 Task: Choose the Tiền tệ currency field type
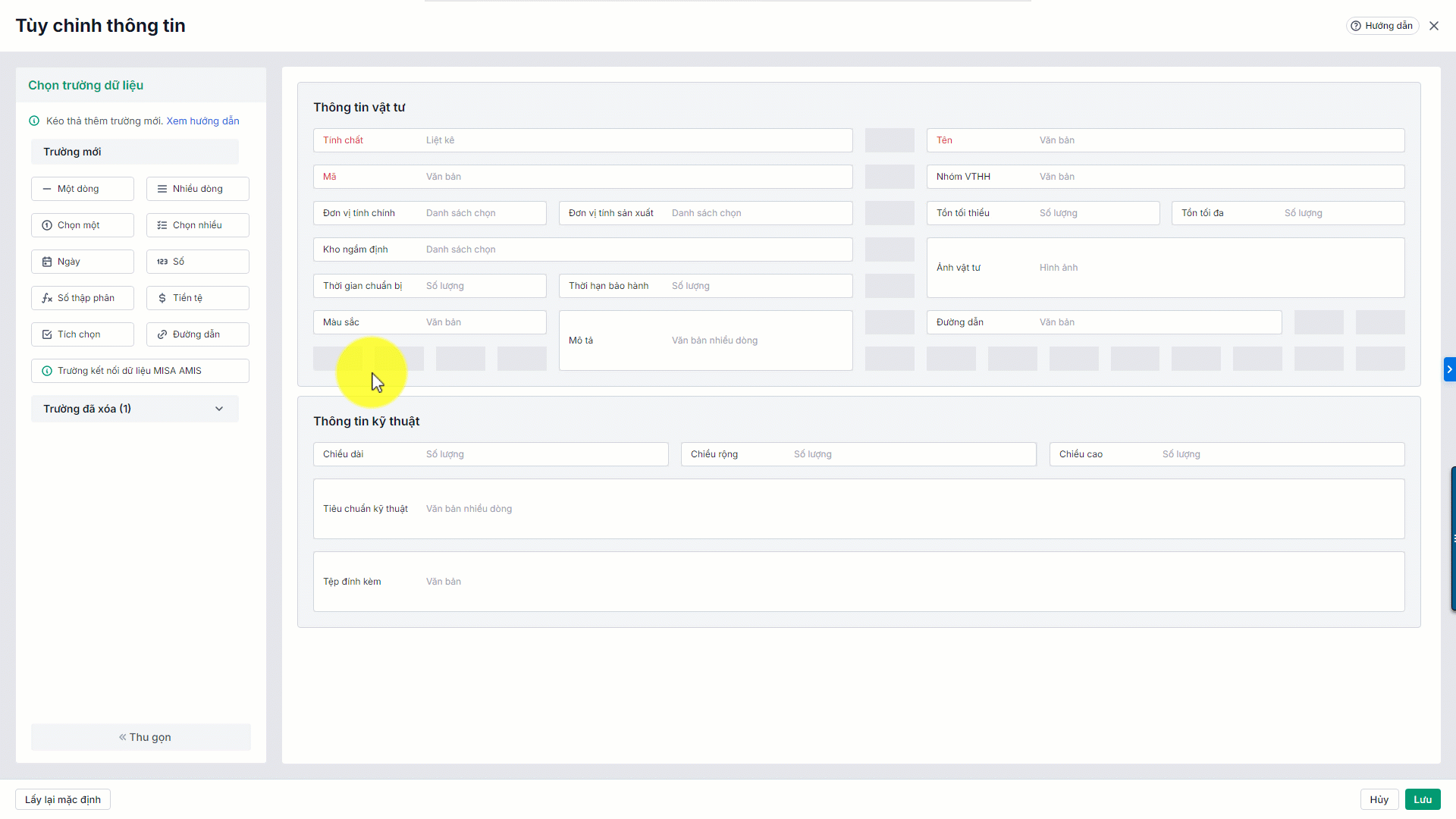click(x=197, y=298)
